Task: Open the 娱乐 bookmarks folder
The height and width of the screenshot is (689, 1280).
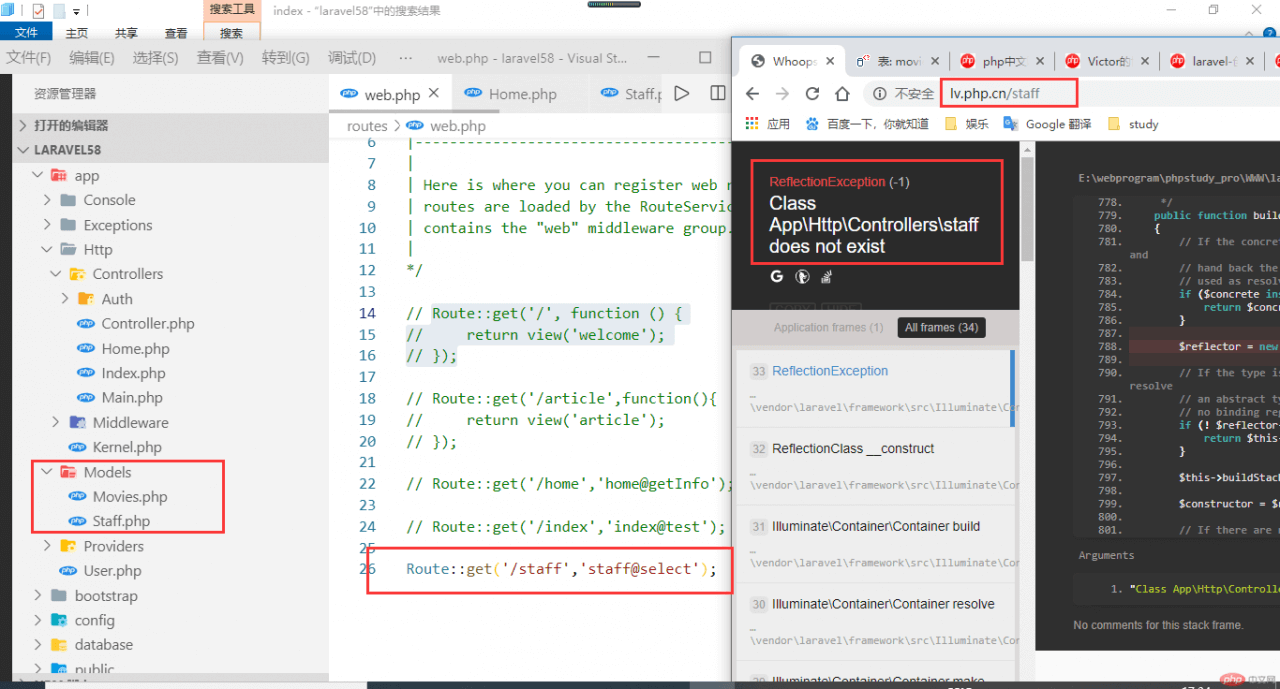Action: pyautogui.click(x=966, y=124)
